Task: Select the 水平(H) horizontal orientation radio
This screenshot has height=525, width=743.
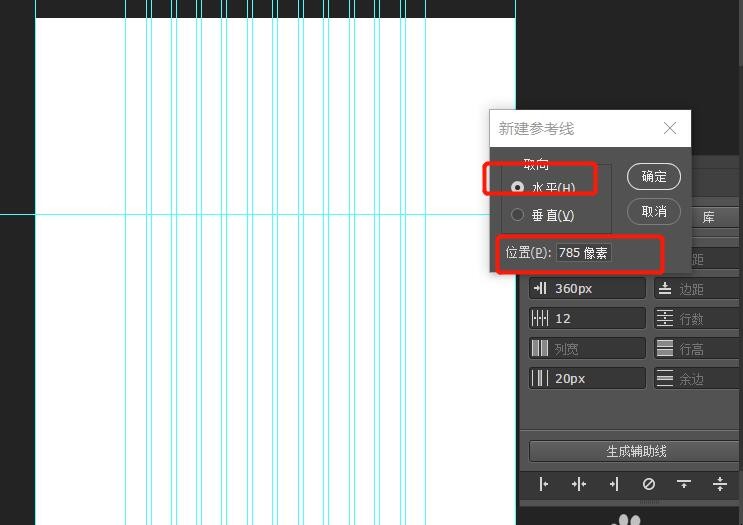Action: tap(517, 187)
